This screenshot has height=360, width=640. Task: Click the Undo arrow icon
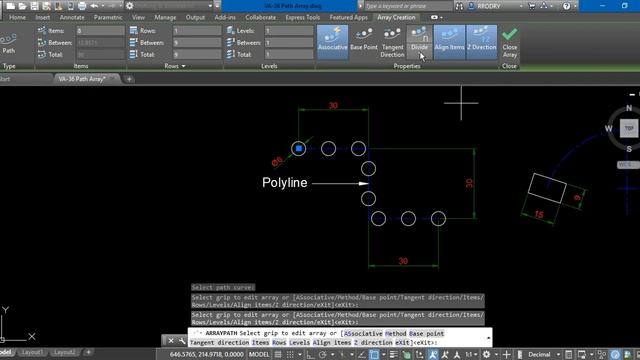coord(94,6)
